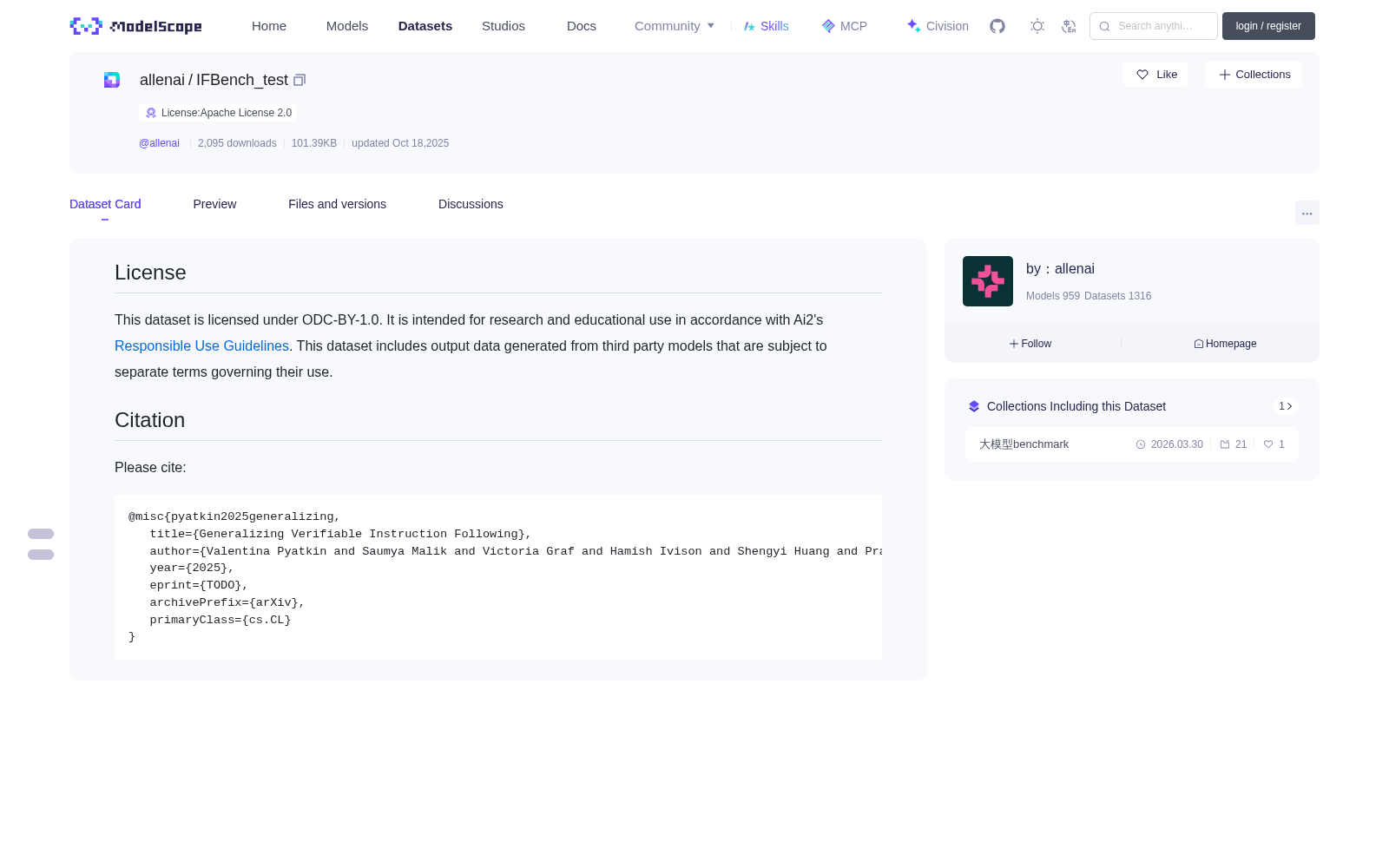Click the search magnifier icon
The height and width of the screenshot is (868, 1389).
tap(1104, 26)
